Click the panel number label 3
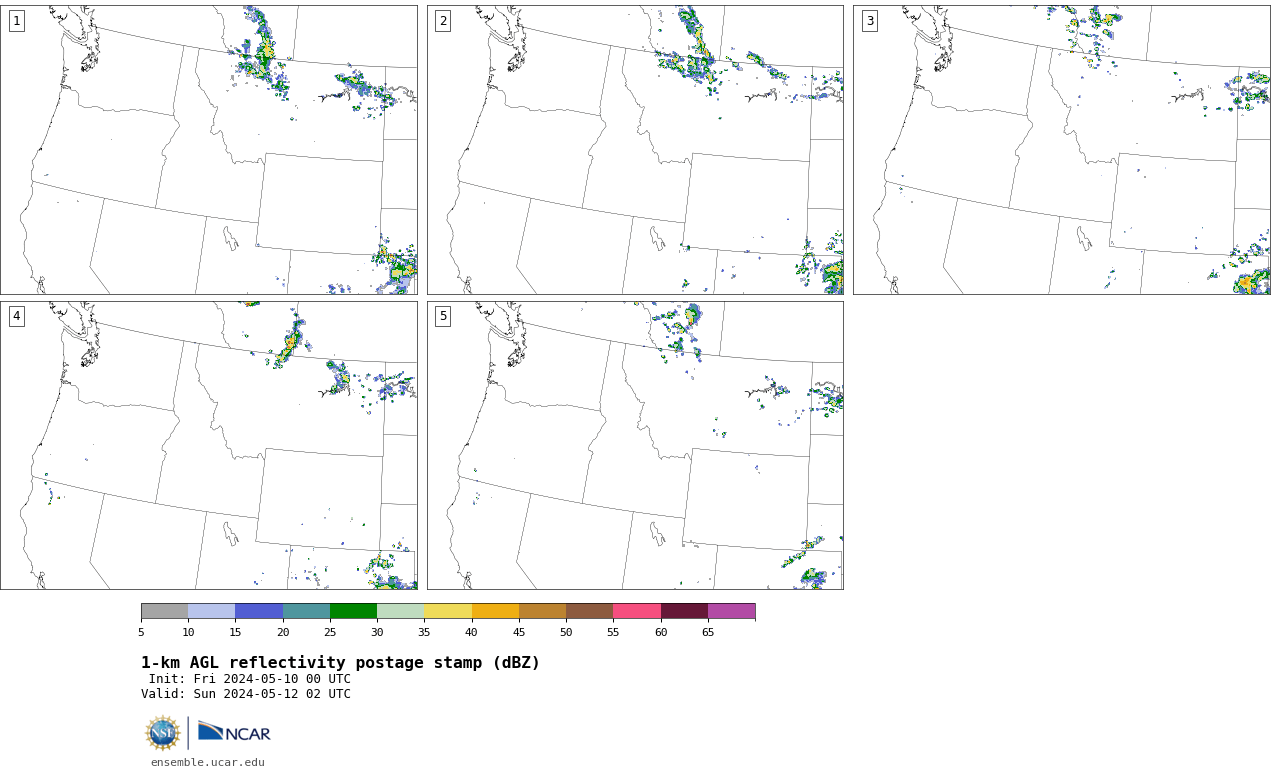 [x=869, y=21]
